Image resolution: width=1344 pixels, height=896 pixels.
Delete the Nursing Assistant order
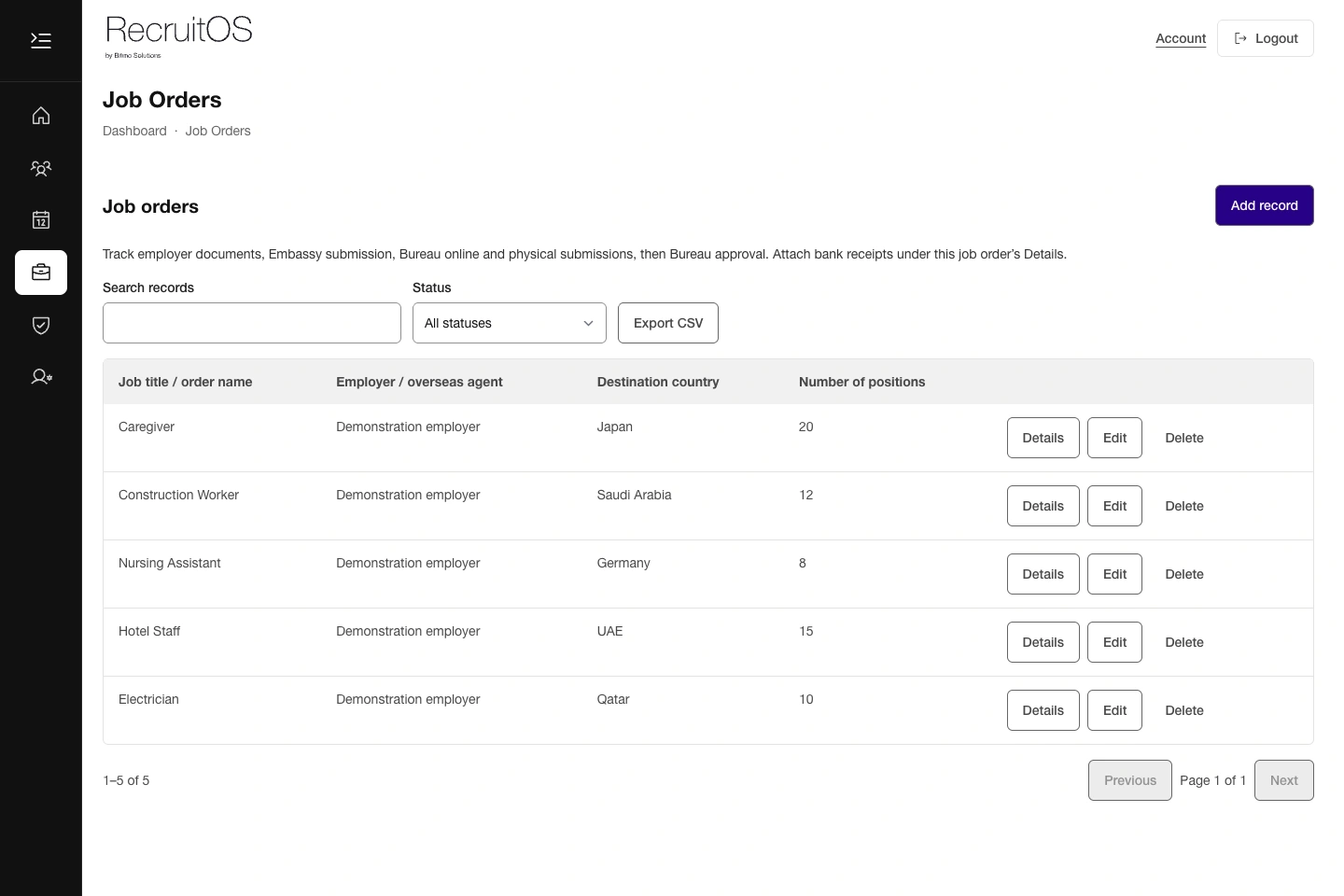pos(1184,574)
